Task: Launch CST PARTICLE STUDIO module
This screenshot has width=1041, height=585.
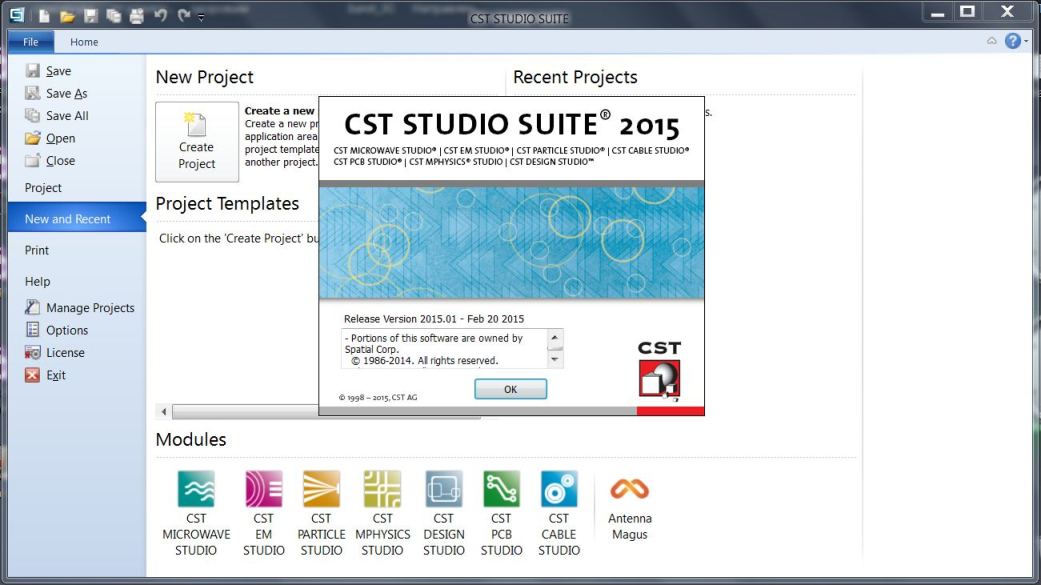Action: tap(321, 513)
